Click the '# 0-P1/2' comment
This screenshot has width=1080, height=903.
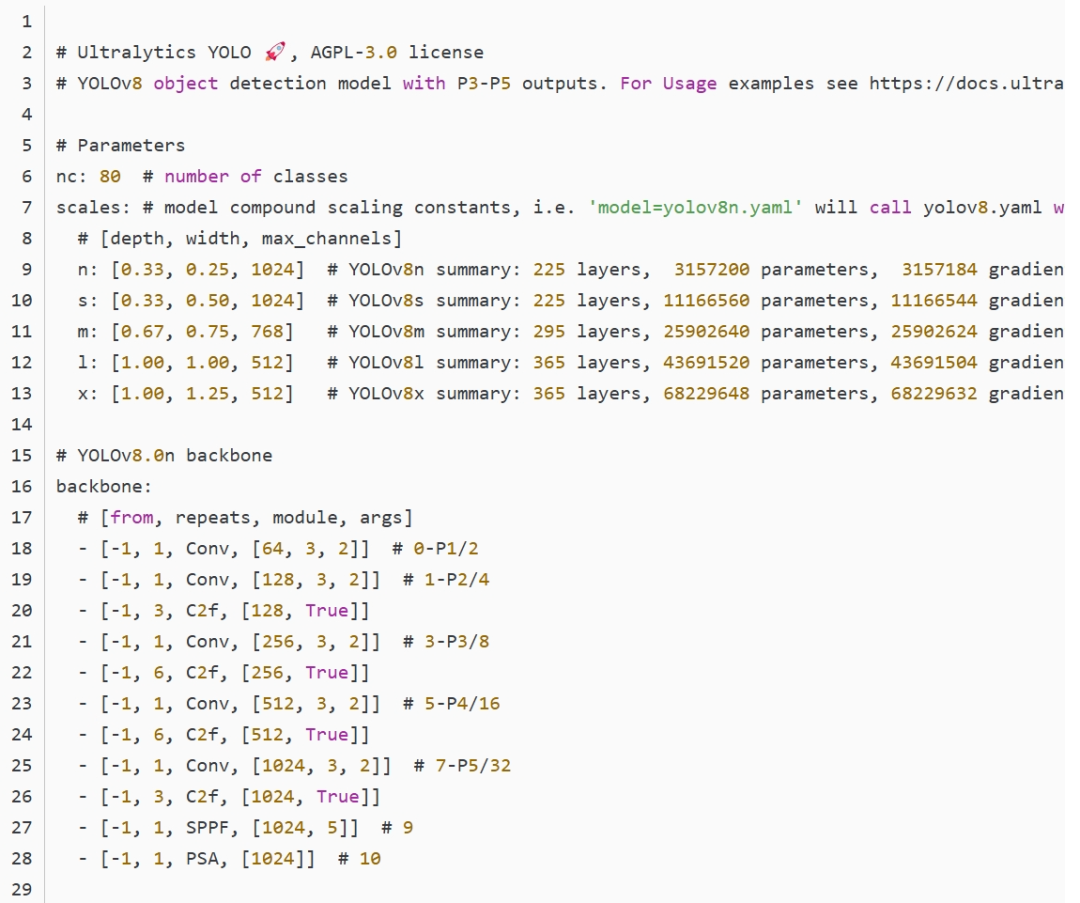pyautogui.click(x=435, y=548)
